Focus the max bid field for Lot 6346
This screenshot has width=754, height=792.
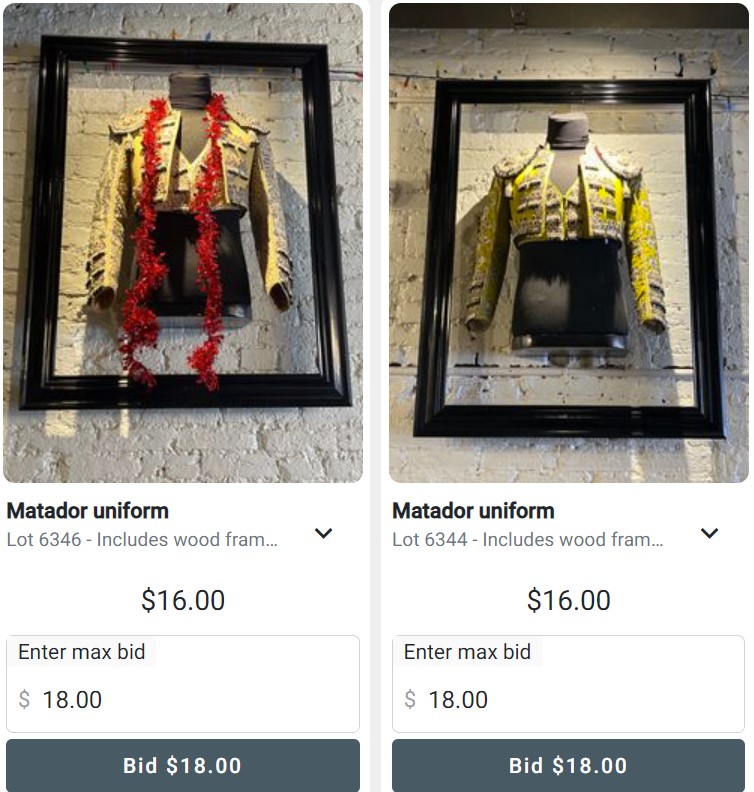click(183, 684)
